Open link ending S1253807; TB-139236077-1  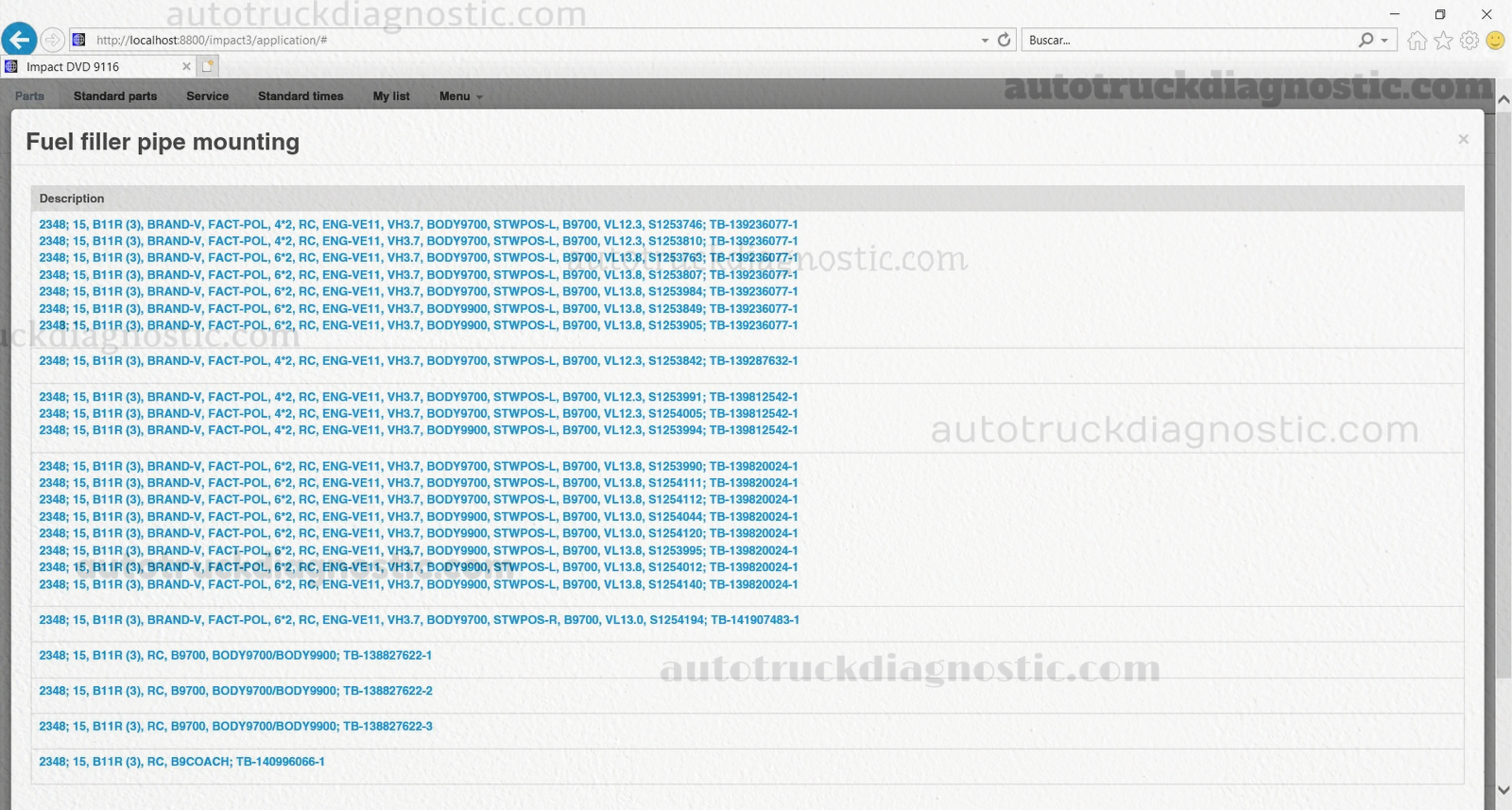click(419, 274)
